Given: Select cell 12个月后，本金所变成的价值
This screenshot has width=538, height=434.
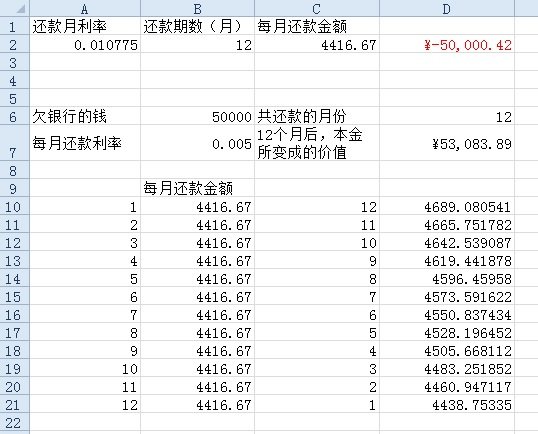Looking at the screenshot, I should pos(317,143).
